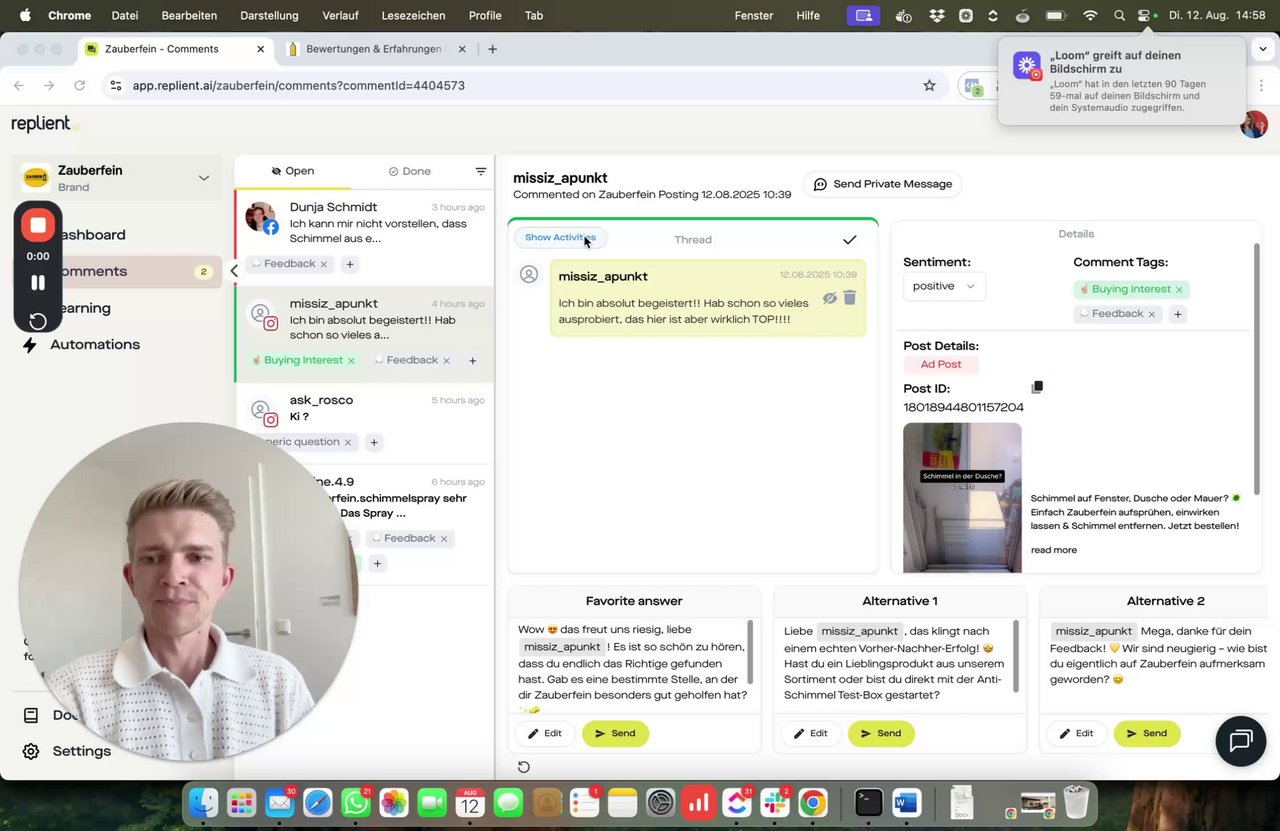Open the Zauberfein brand selector dropdown
This screenshot has width=1280, height=831.
(x=118, y=178)
